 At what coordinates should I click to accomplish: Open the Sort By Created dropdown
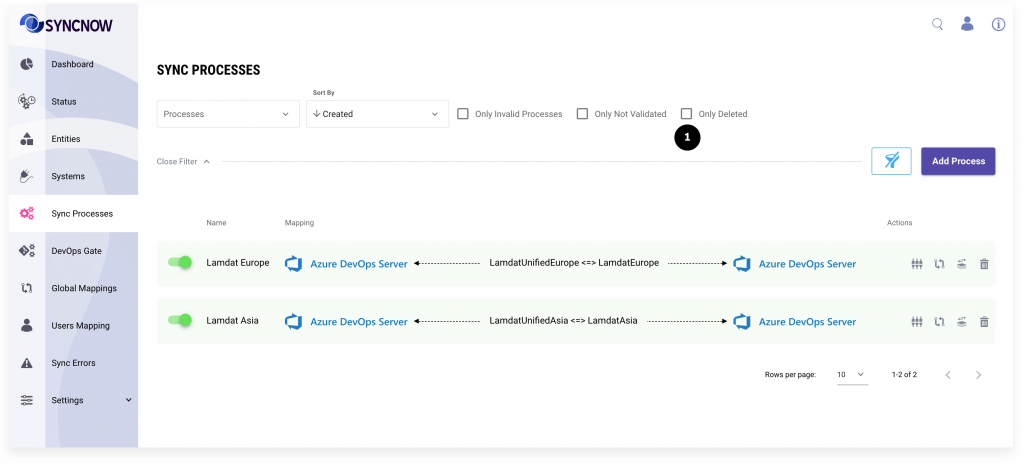pos(377,114)
